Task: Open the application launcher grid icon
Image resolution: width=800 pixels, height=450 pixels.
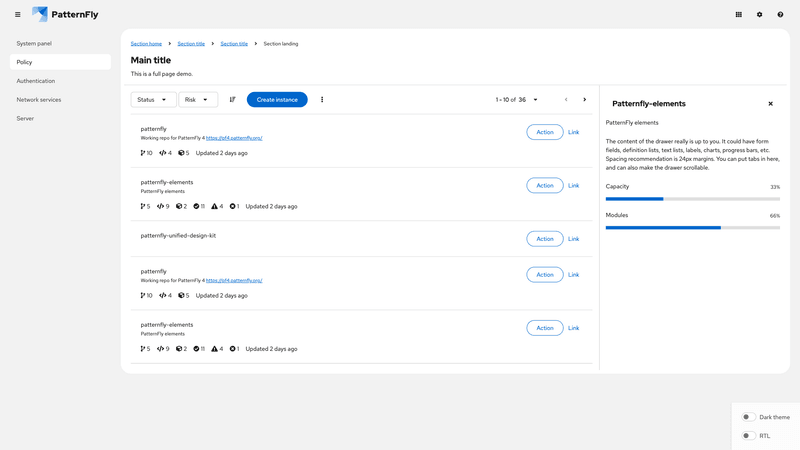Action: [x=738, y=15]
